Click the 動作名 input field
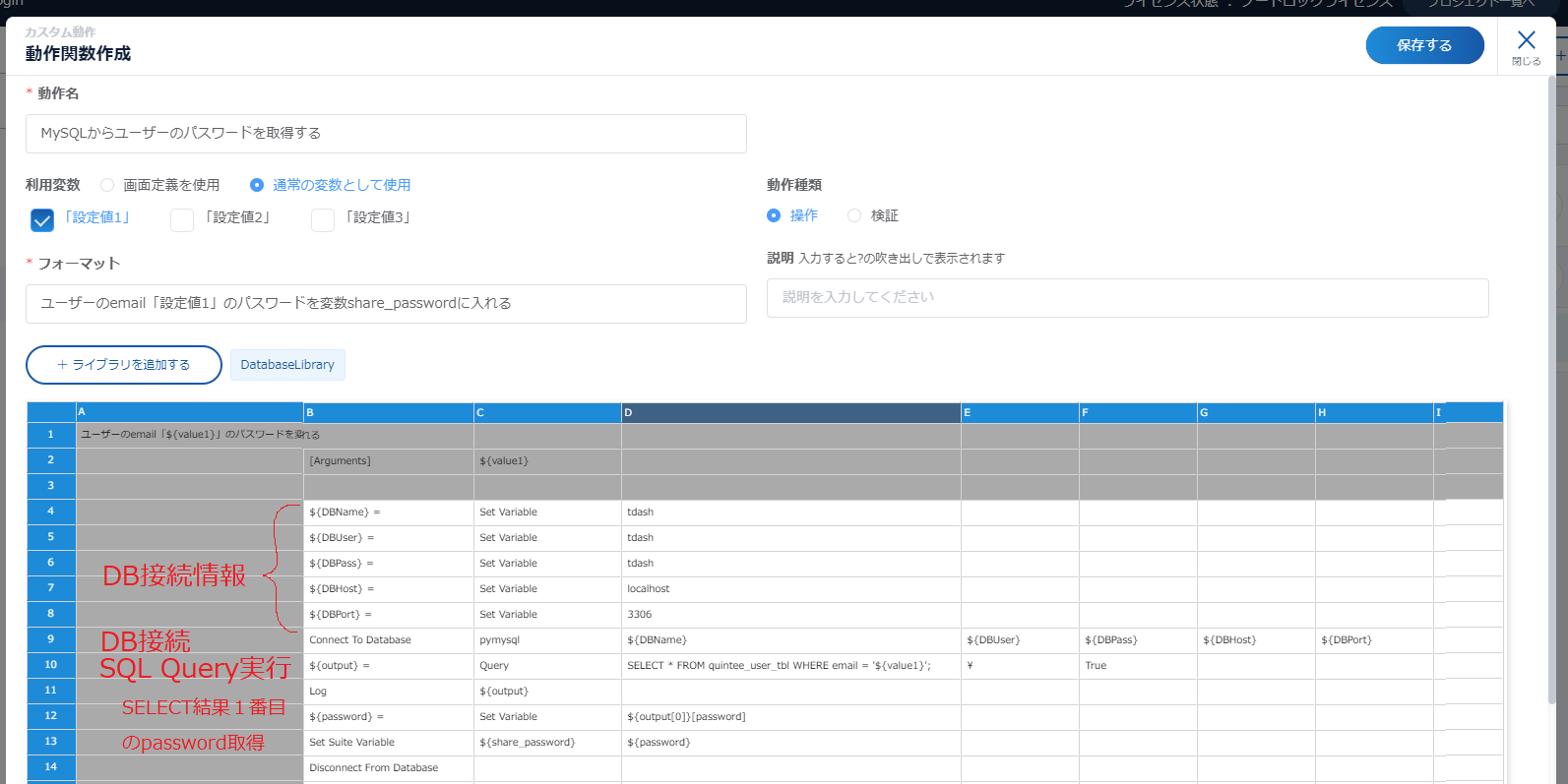 click(386, 134)
